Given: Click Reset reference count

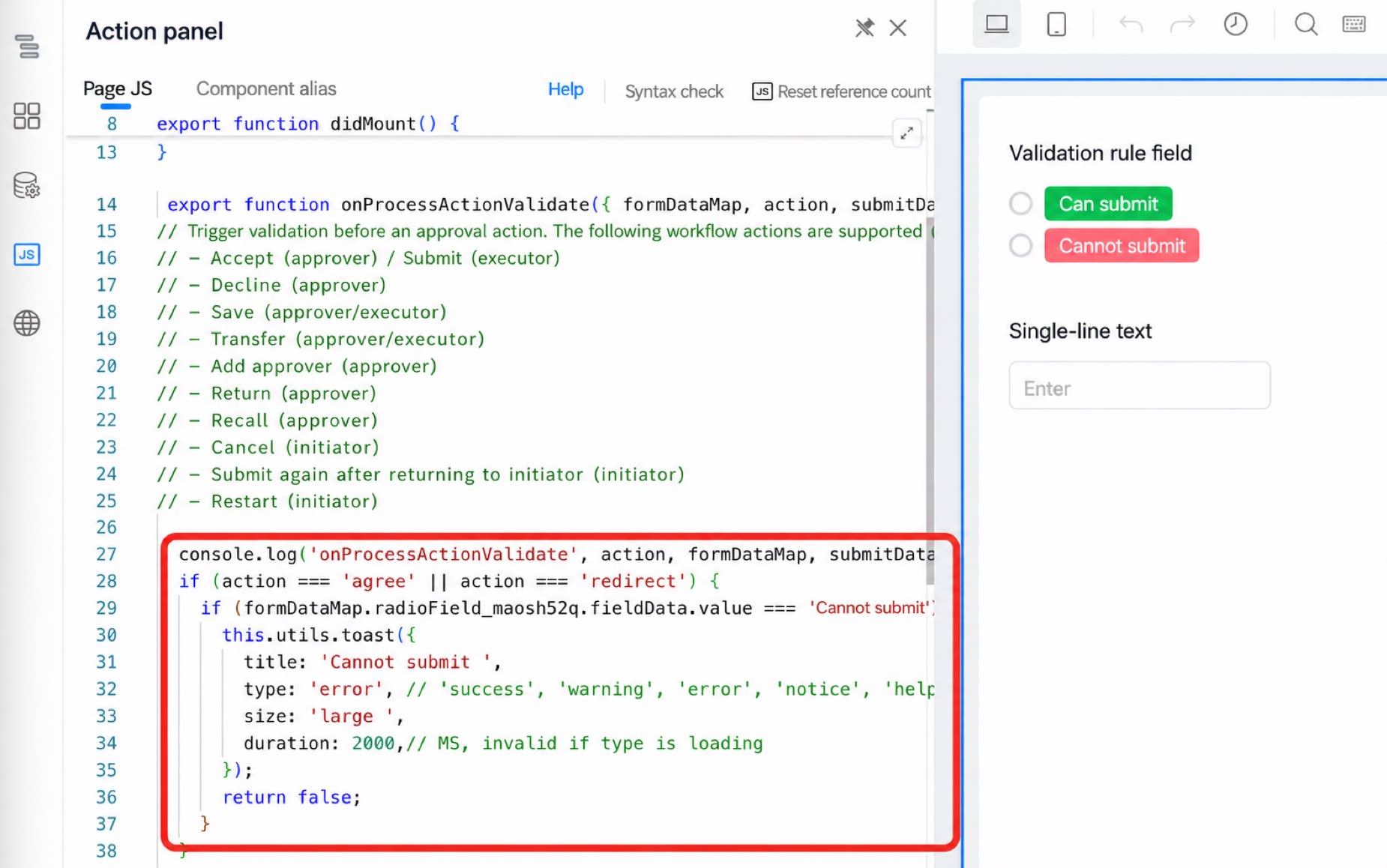Looking at the screenshot, I should [x=841, y=91].
